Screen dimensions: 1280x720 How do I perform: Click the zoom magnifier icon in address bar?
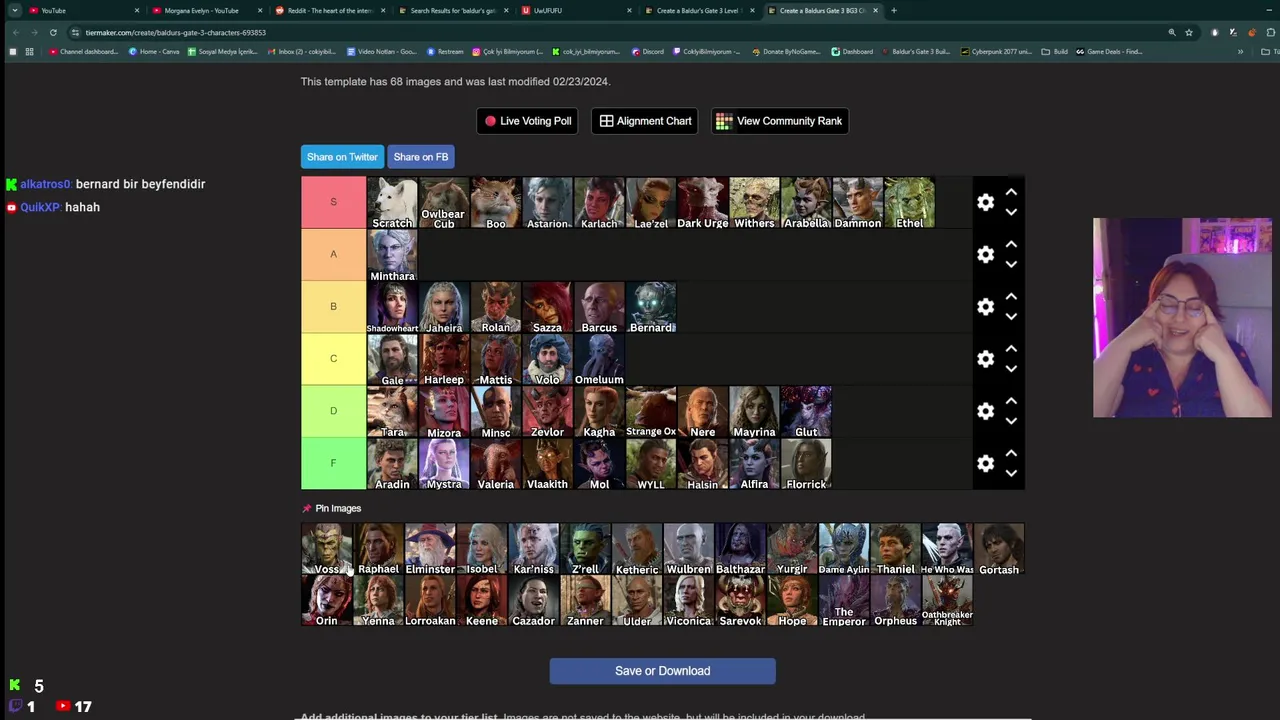click(1172, 32)
